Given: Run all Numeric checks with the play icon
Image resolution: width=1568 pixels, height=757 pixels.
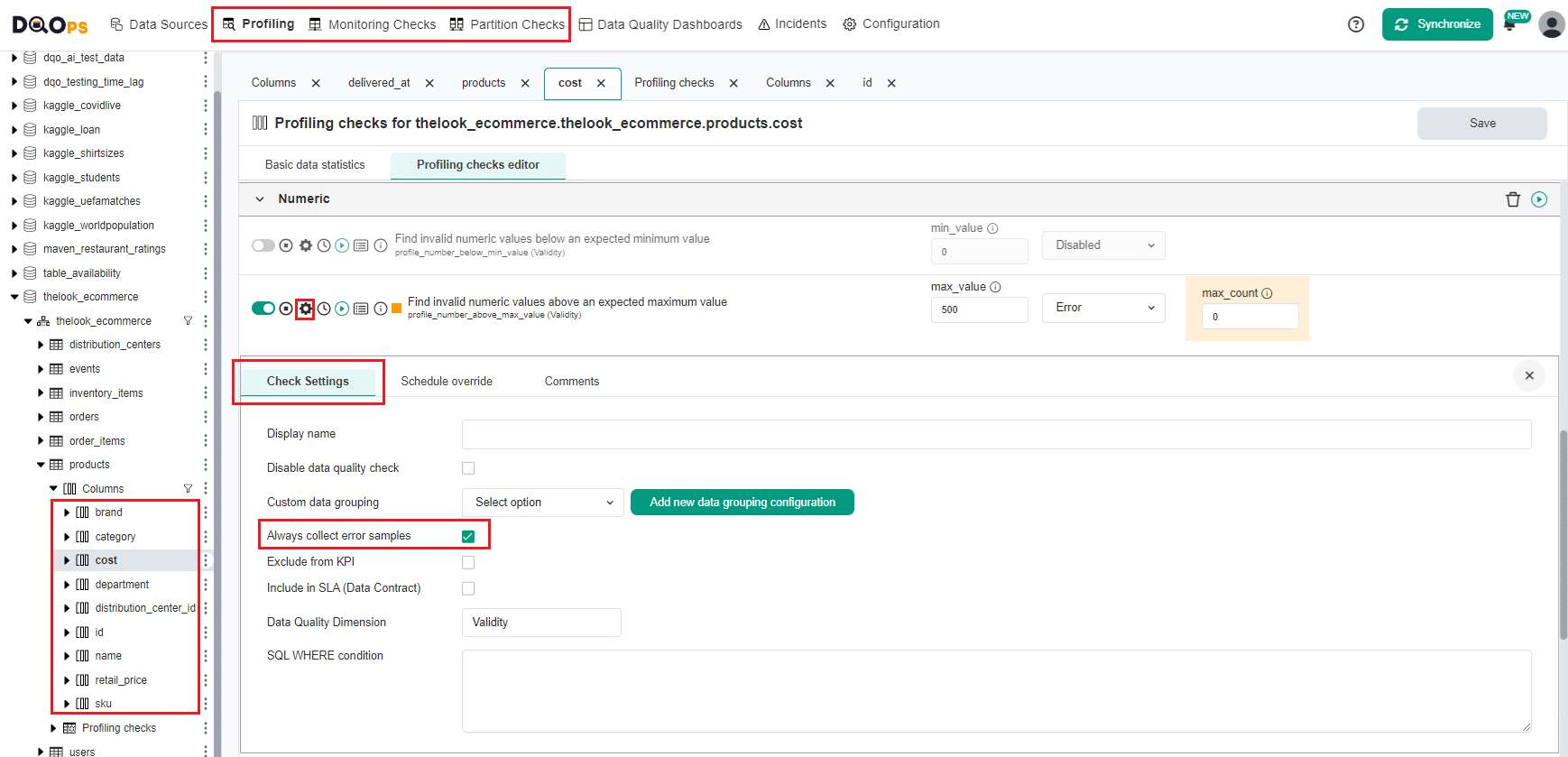Looking at the screenshot, I should tap(1539, 199).
